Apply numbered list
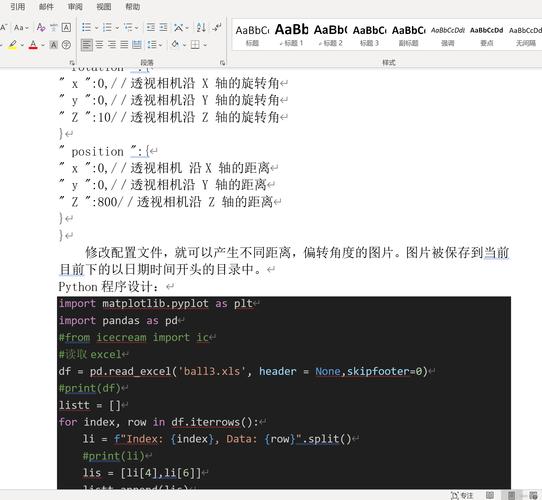The image size is (542, 500). (x=107, y=27)
